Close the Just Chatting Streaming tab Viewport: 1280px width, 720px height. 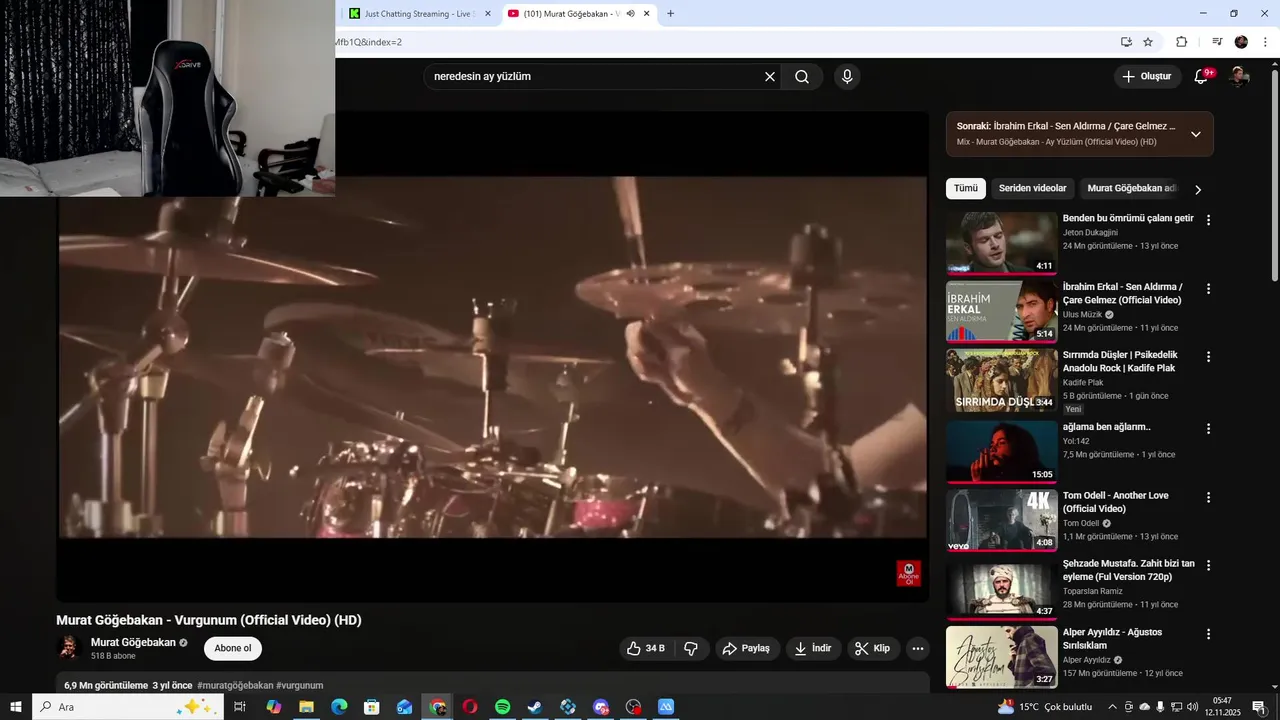coord(488,13)
